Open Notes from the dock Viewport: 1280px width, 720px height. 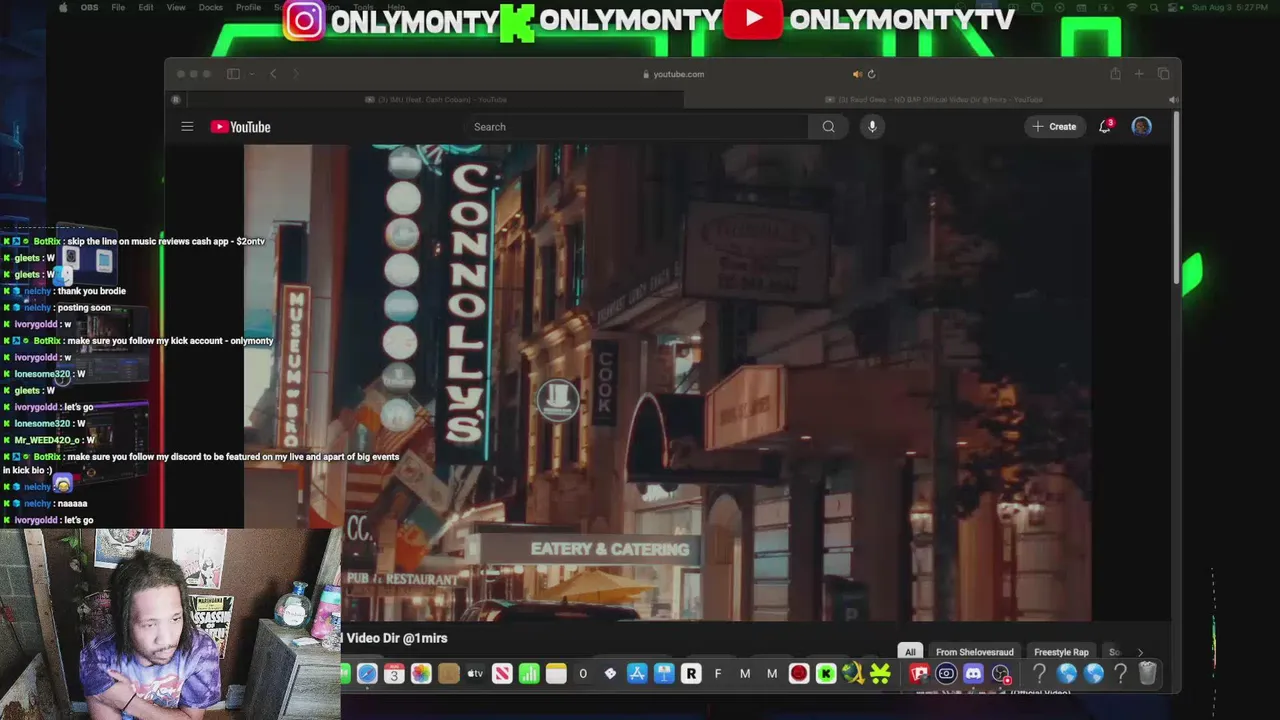[556, 674]
